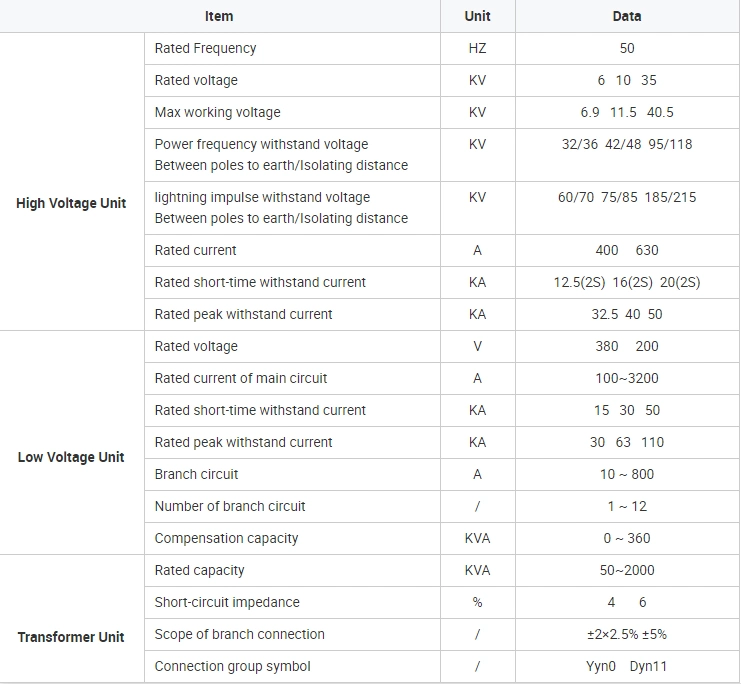
Task: Click the HZ unit cell
Action: pos(477,48)
